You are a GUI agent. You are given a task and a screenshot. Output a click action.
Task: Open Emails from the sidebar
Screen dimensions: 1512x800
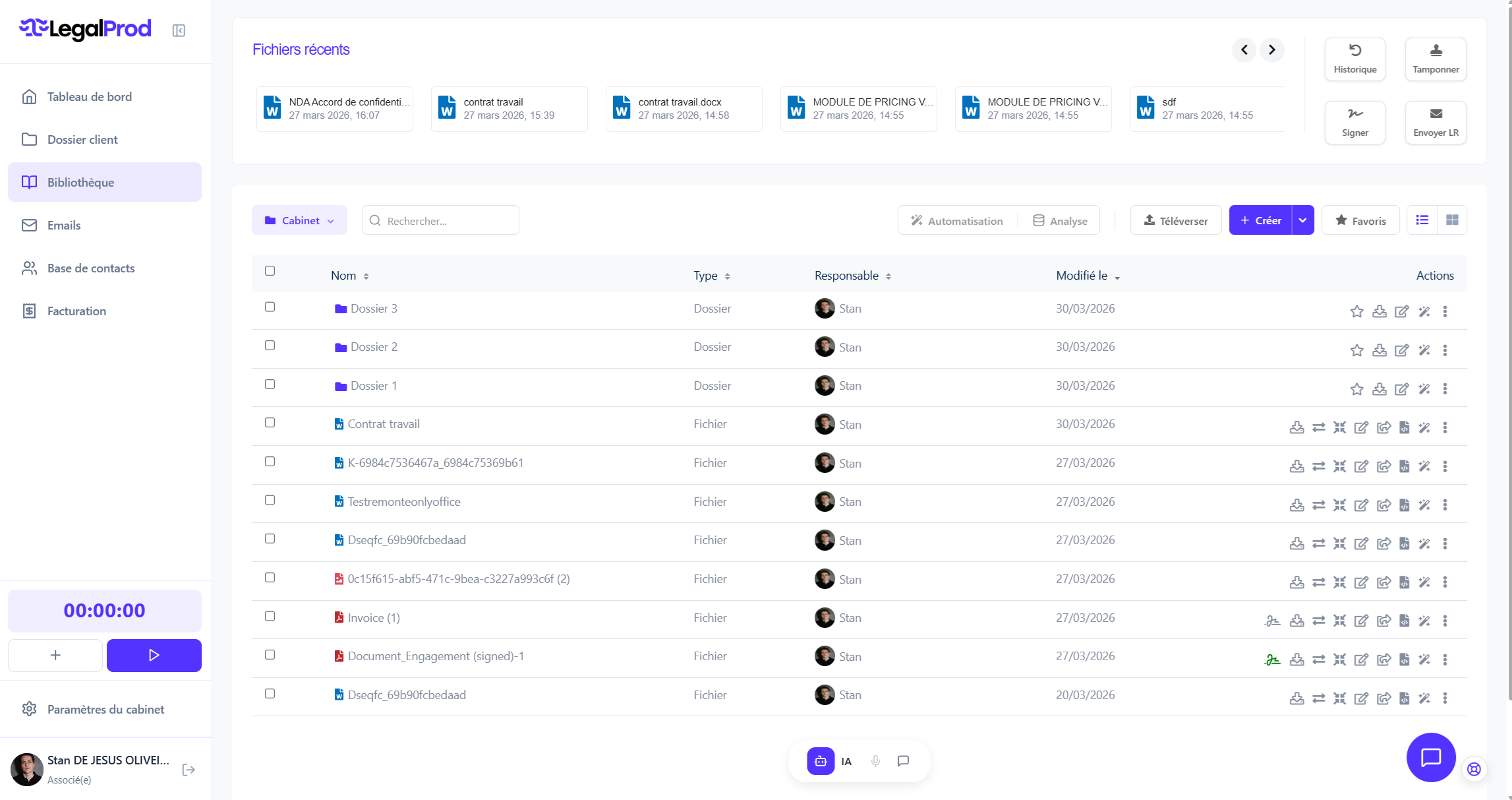pos(64,226)
